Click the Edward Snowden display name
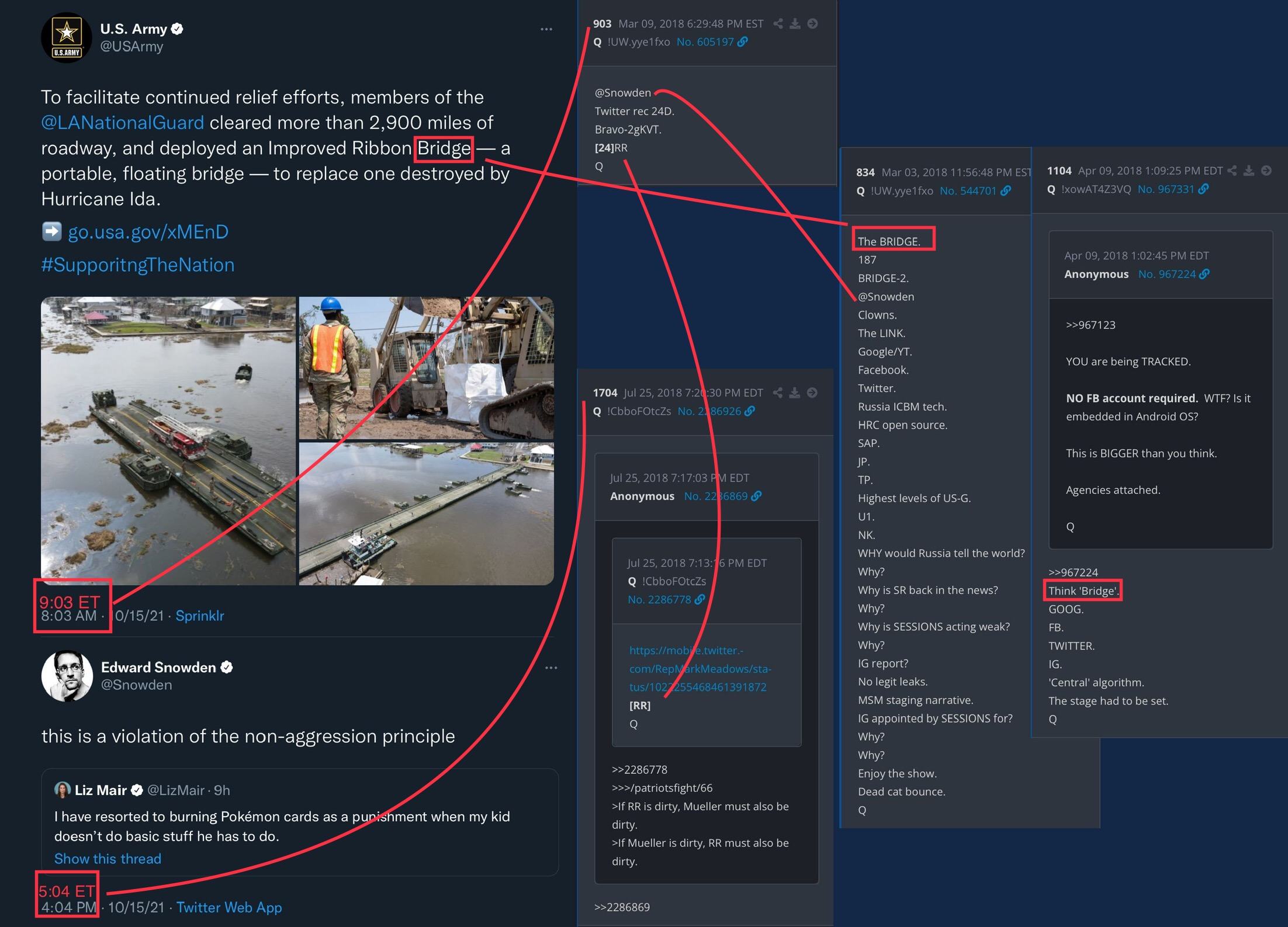The width and height of the screenshot is (1288, 927). pos(158,667)
